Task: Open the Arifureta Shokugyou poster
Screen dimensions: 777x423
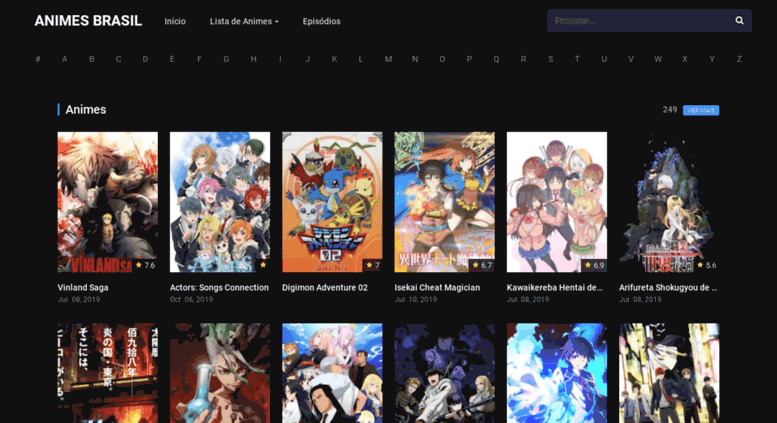Action: (x=669, y=202)
